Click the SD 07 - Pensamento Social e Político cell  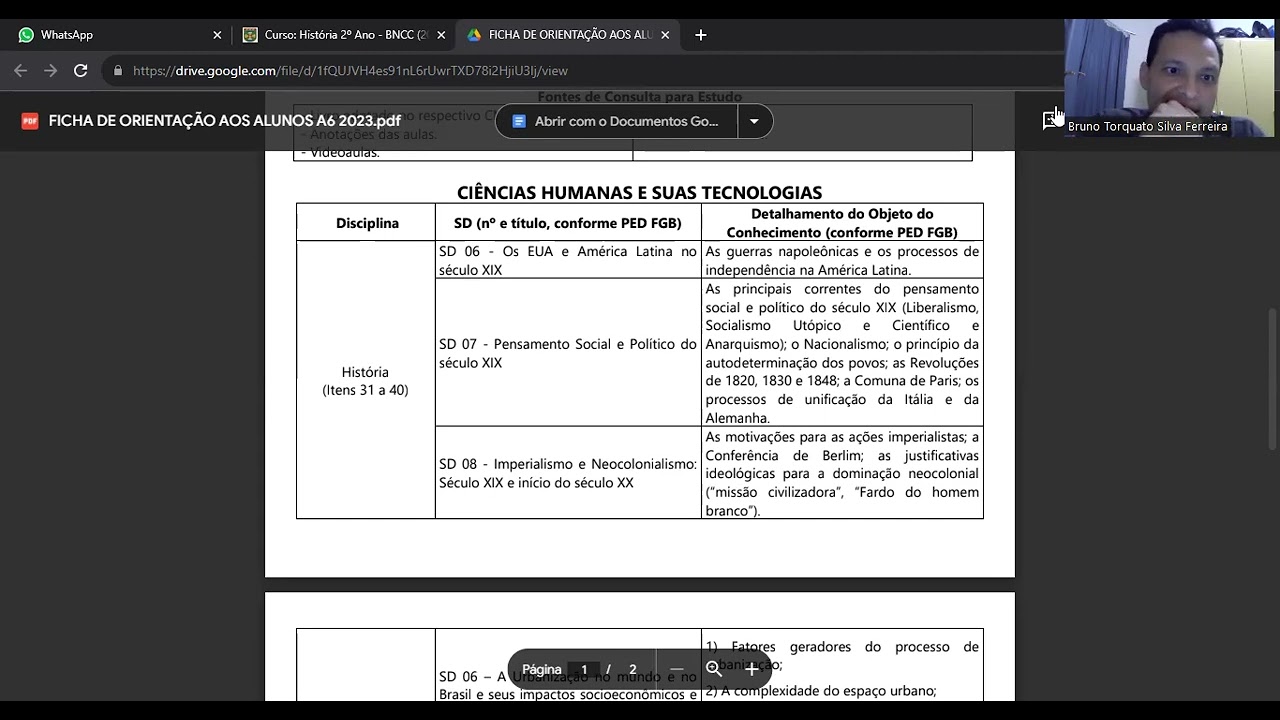point(568,352)
